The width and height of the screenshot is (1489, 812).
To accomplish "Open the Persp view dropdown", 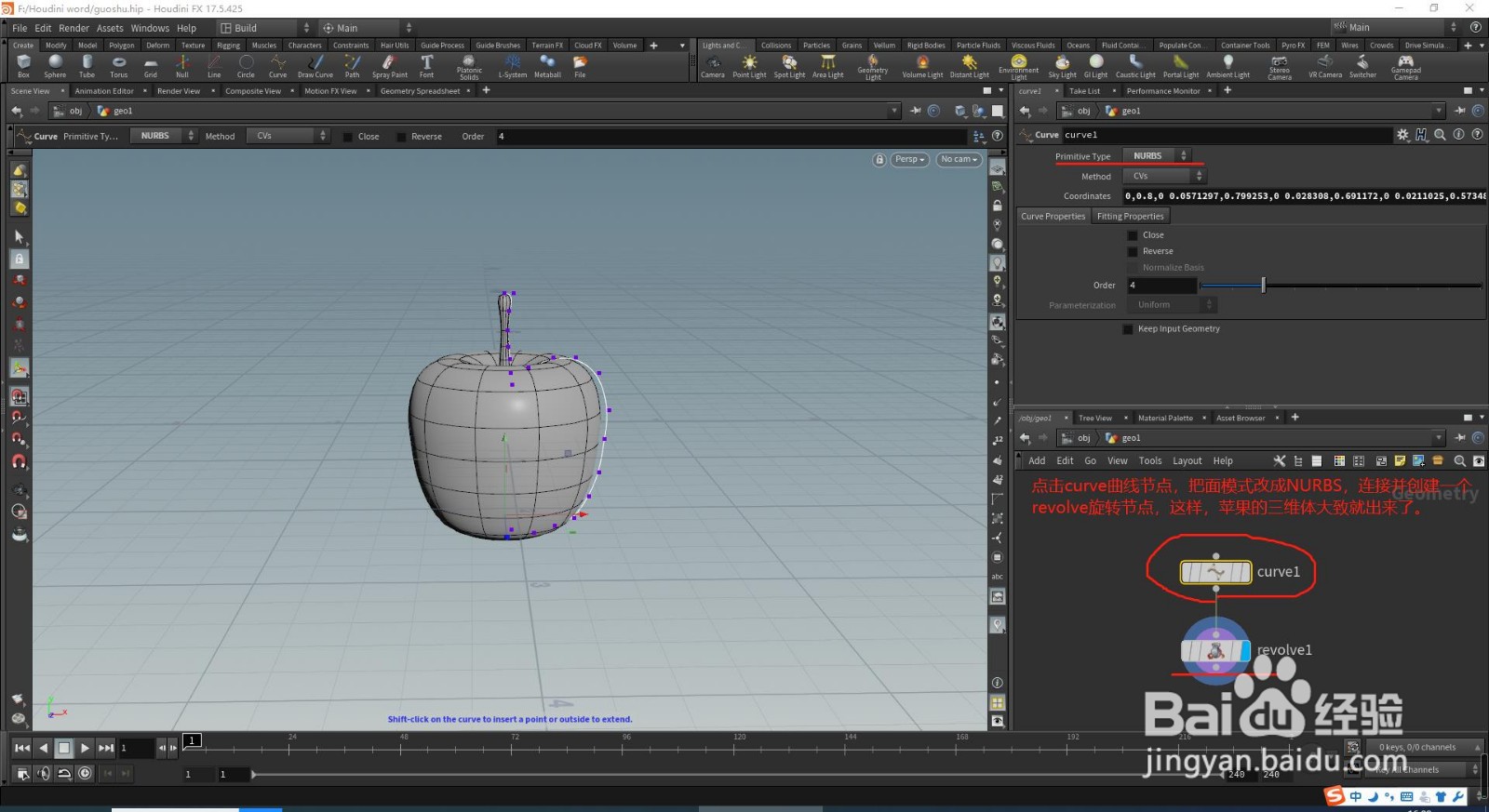I will [x=910, y=159].
